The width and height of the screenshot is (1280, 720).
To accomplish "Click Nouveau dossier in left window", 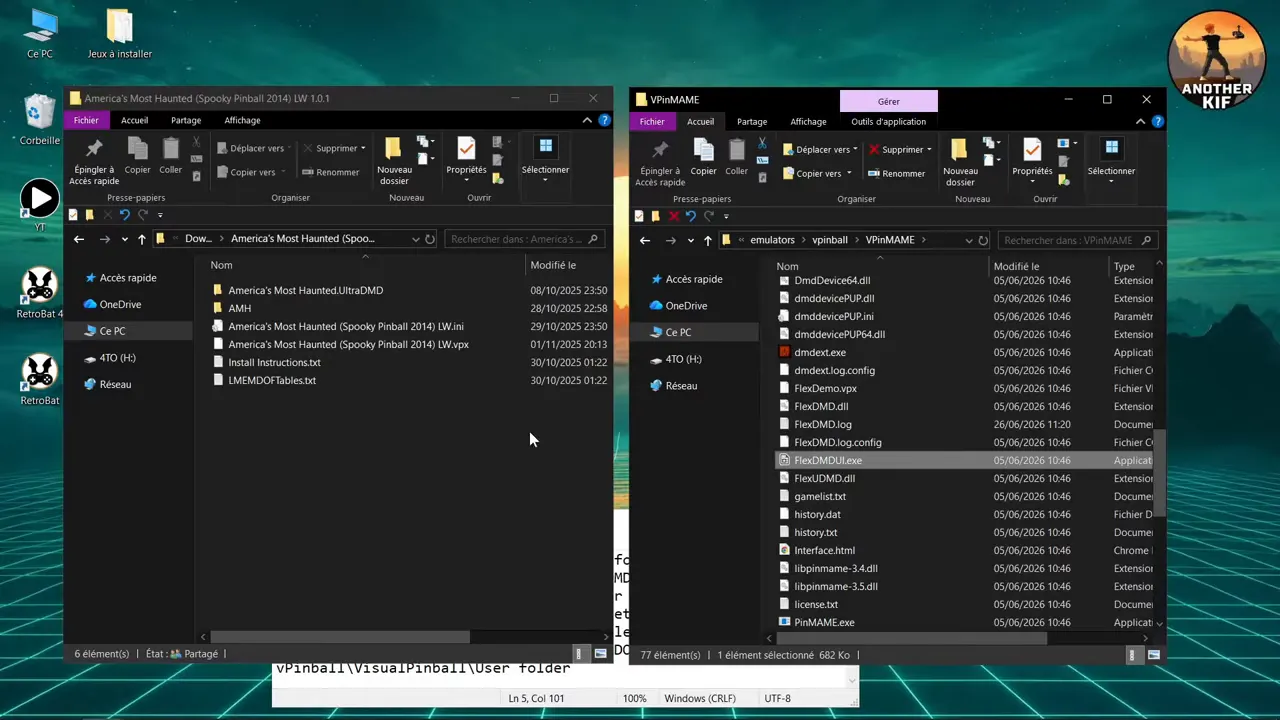I will (x=394, y=162).
